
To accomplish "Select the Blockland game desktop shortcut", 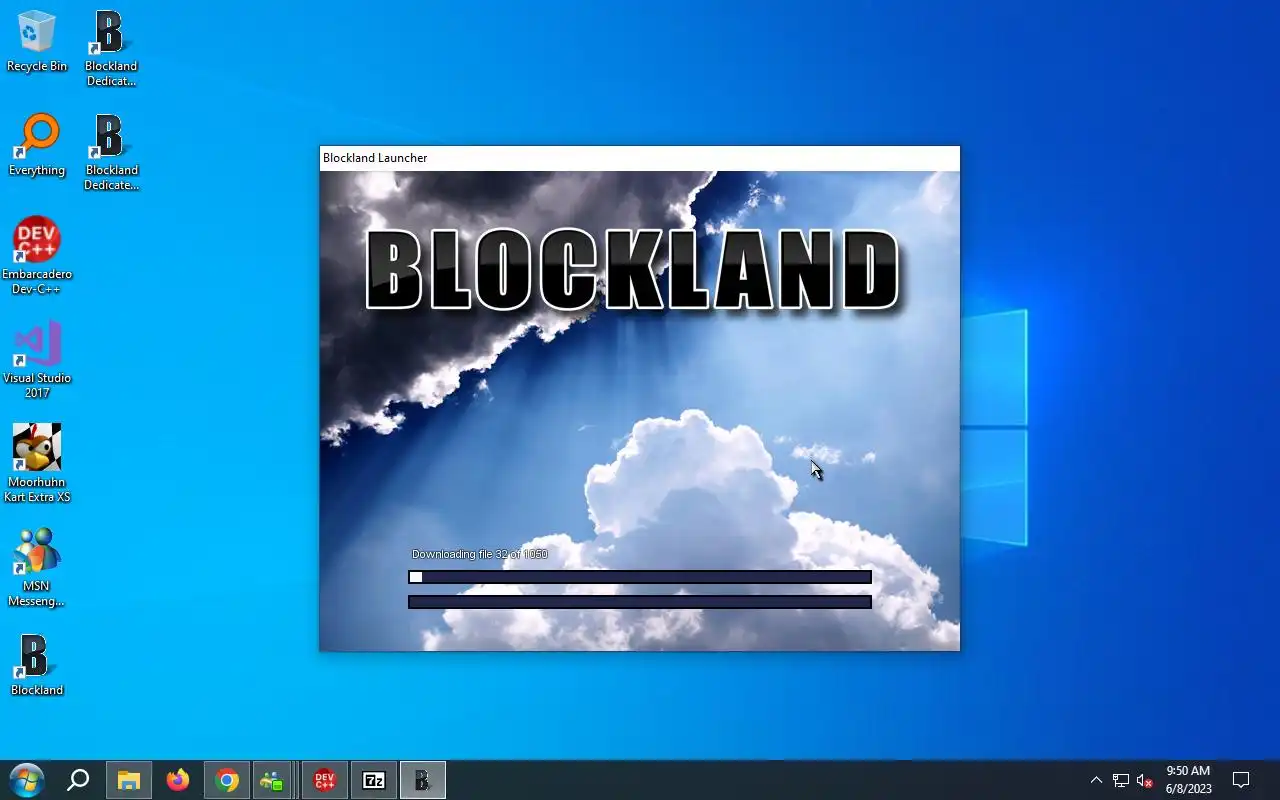I will pos(37,665).
